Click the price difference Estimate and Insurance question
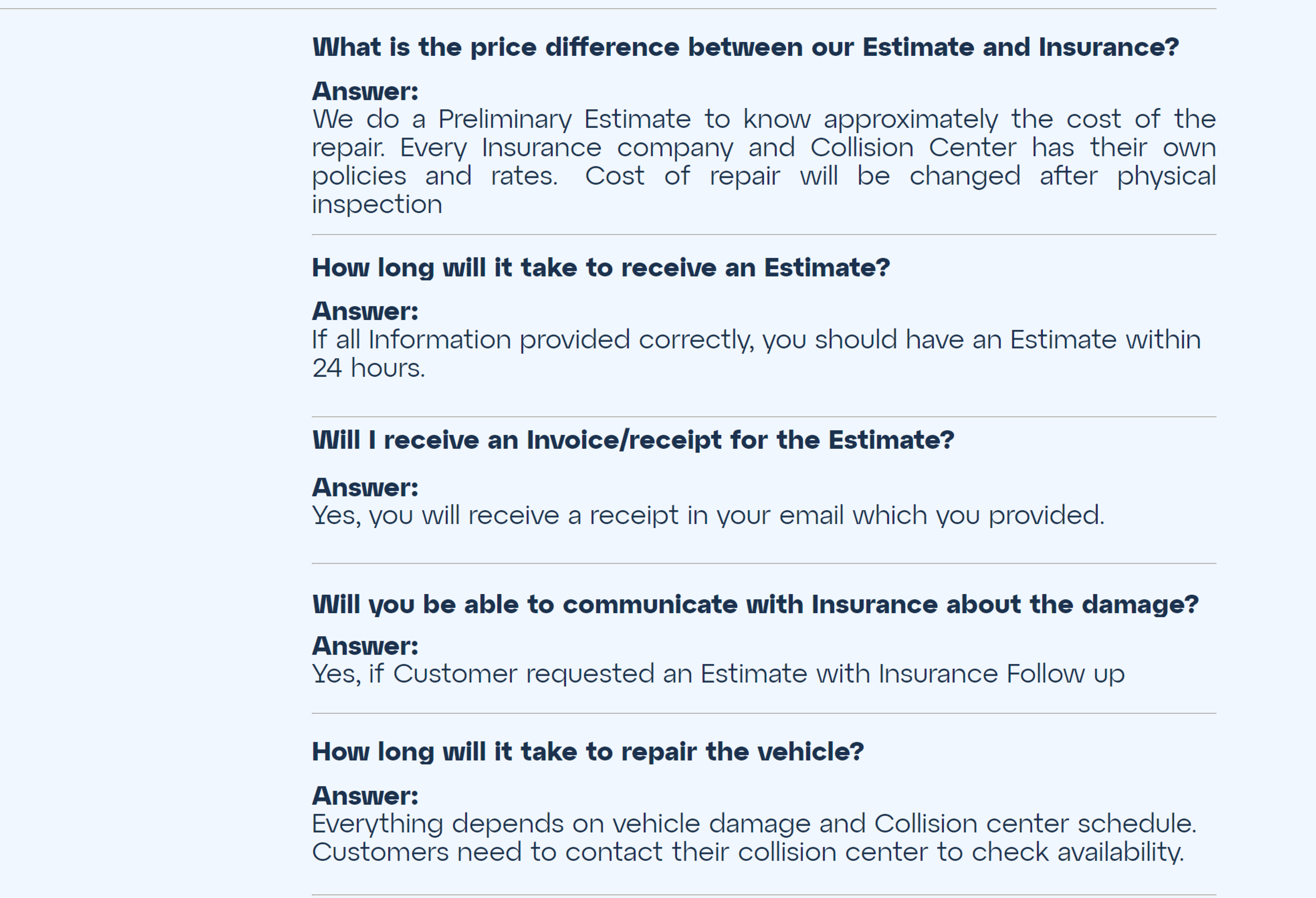The height and width of the screenshot is (898, 1316). click(745, 47)
